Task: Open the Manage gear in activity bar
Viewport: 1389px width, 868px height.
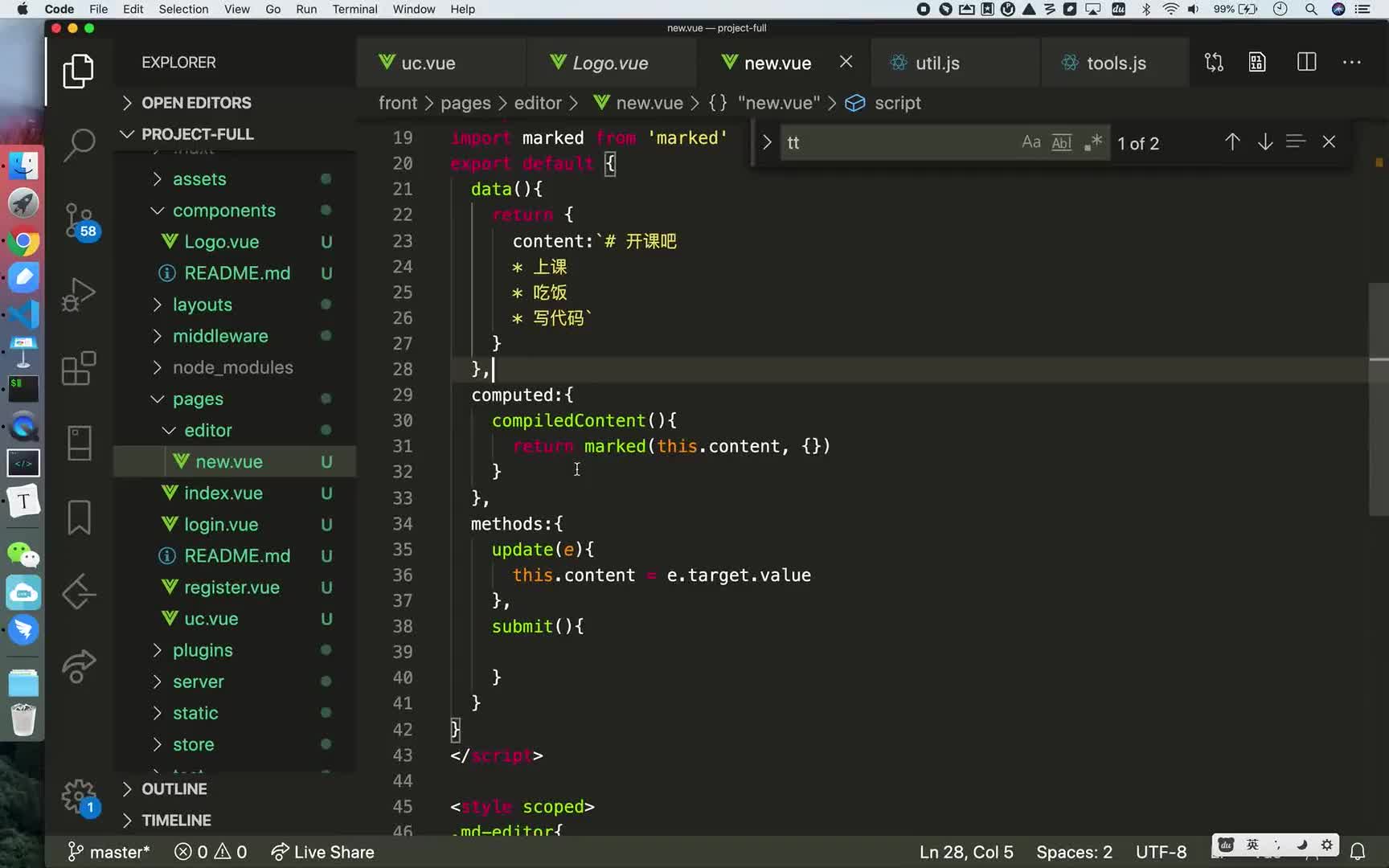Action: tap(79, 798)
